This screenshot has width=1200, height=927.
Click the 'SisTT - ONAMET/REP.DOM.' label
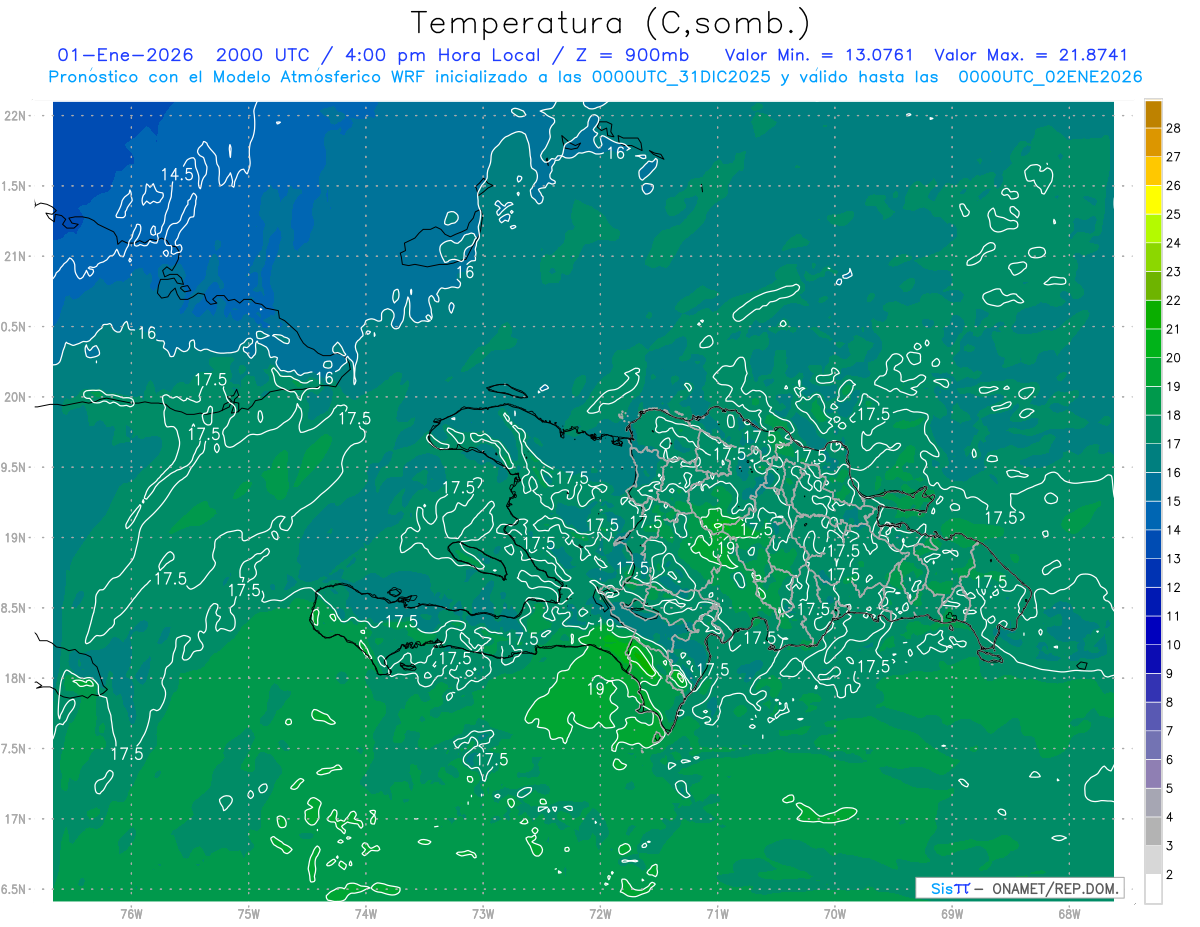pos(1020,888)
